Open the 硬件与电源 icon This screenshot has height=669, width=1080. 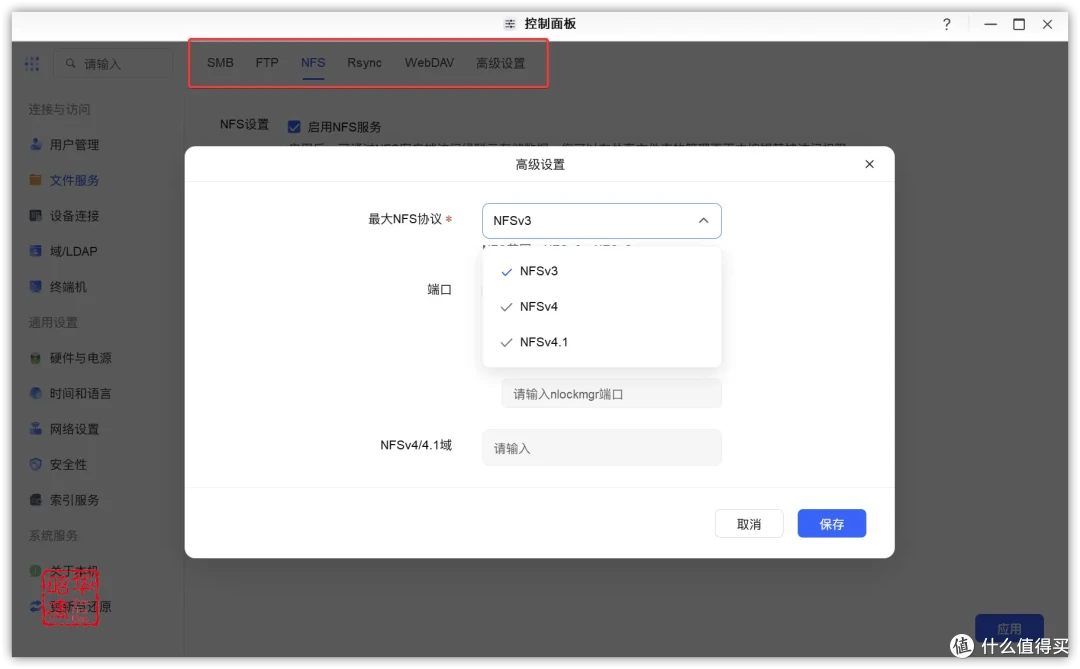click(36, 358)
